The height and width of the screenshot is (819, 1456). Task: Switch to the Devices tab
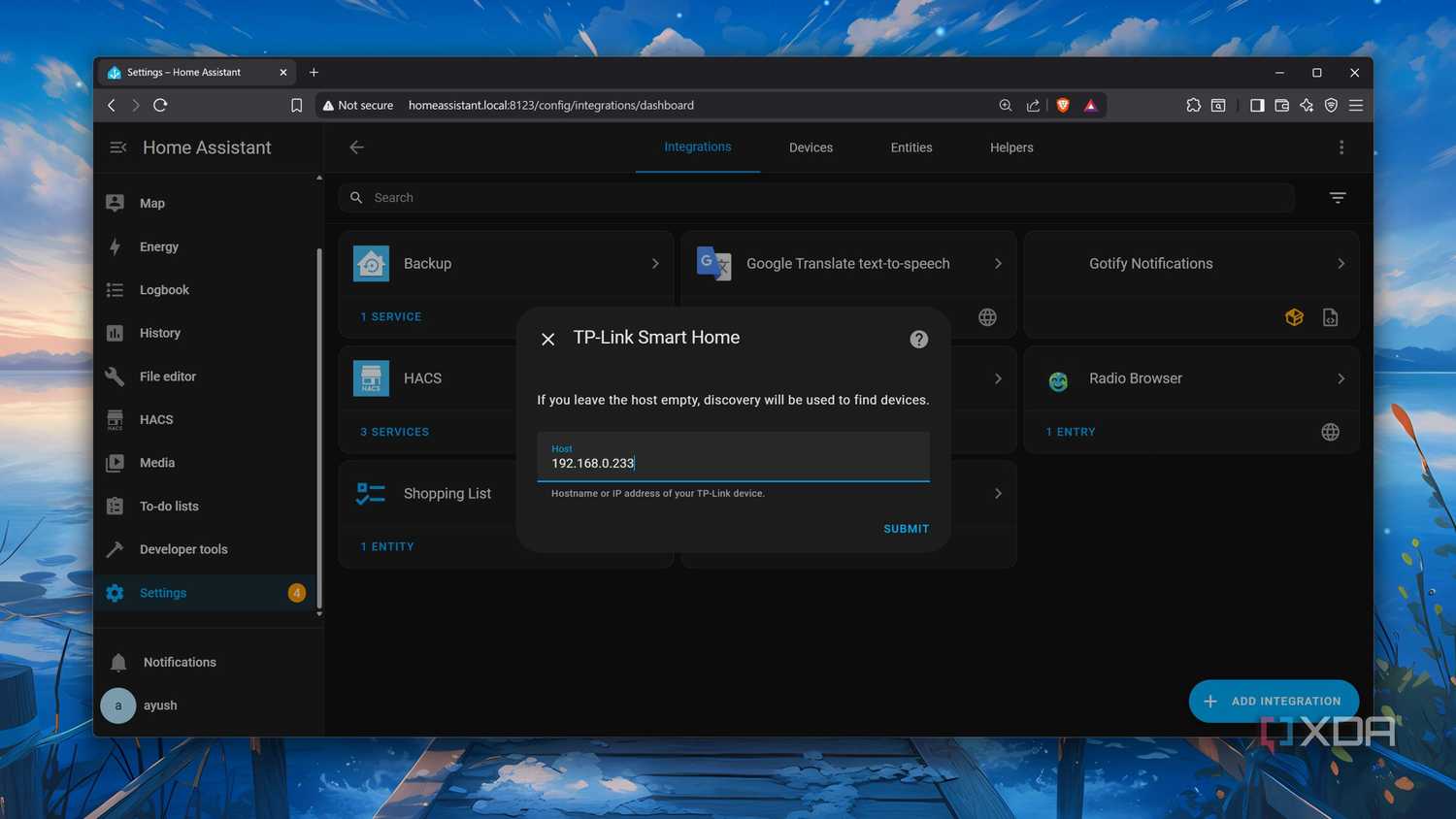(x=811, y=147)
